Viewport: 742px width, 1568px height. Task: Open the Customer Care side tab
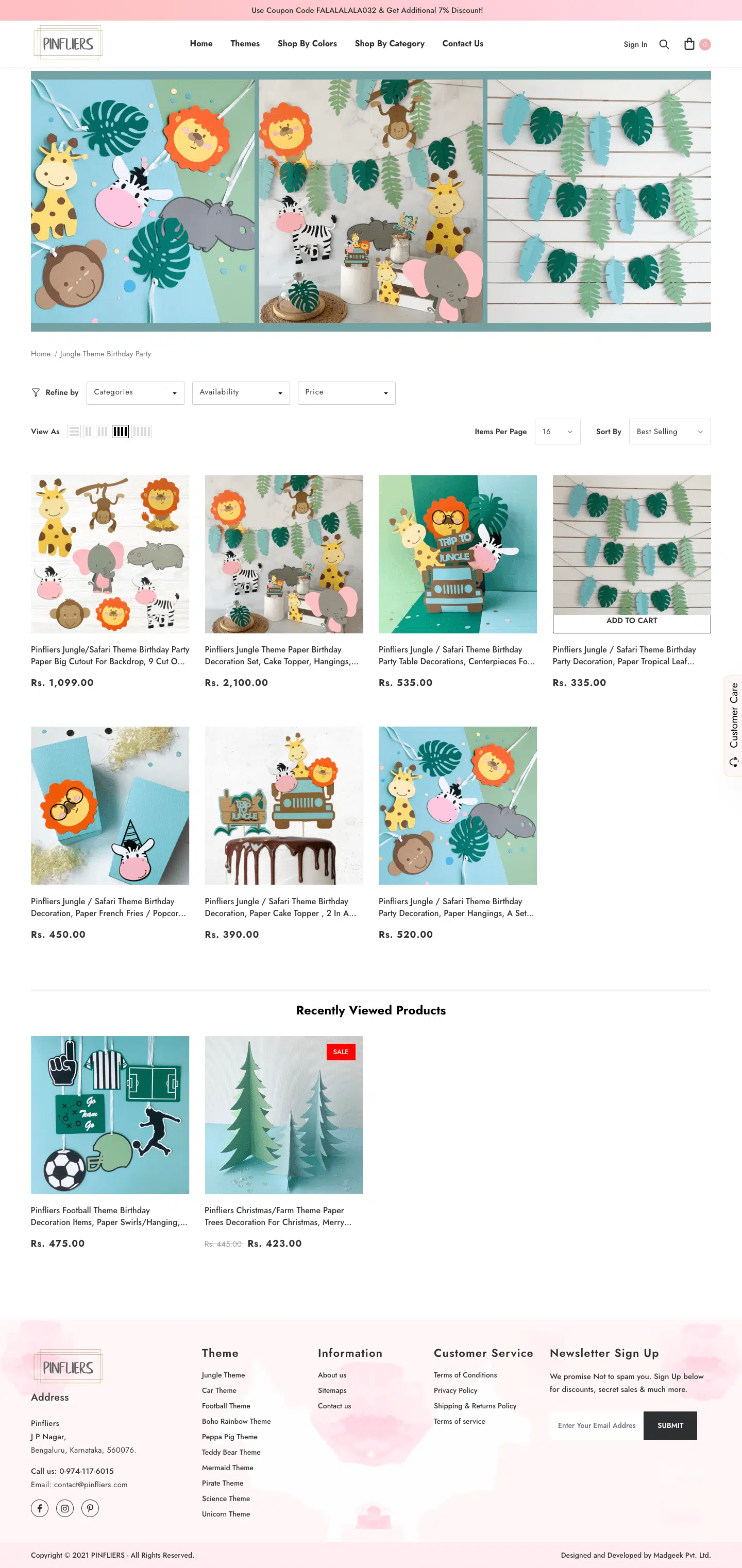733,725
